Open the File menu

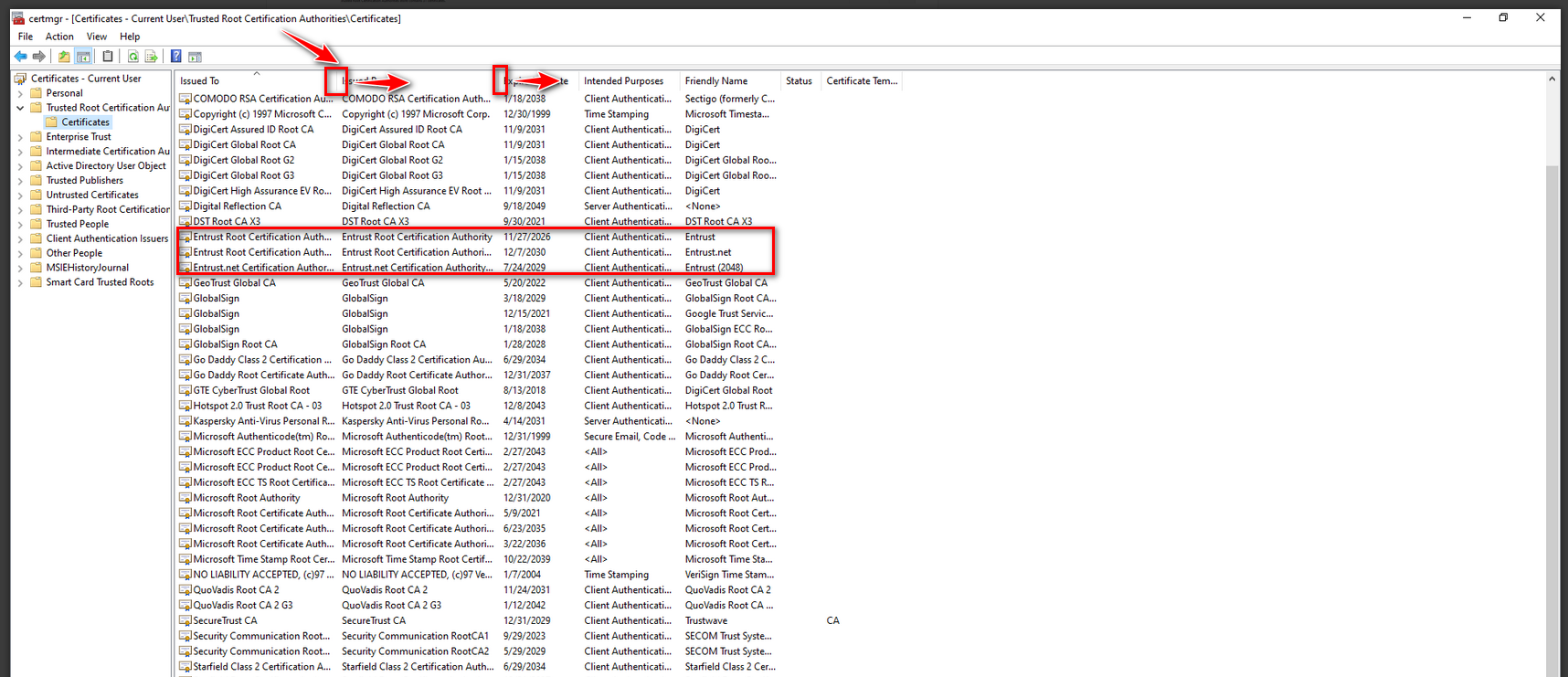[x=26, y=37]
